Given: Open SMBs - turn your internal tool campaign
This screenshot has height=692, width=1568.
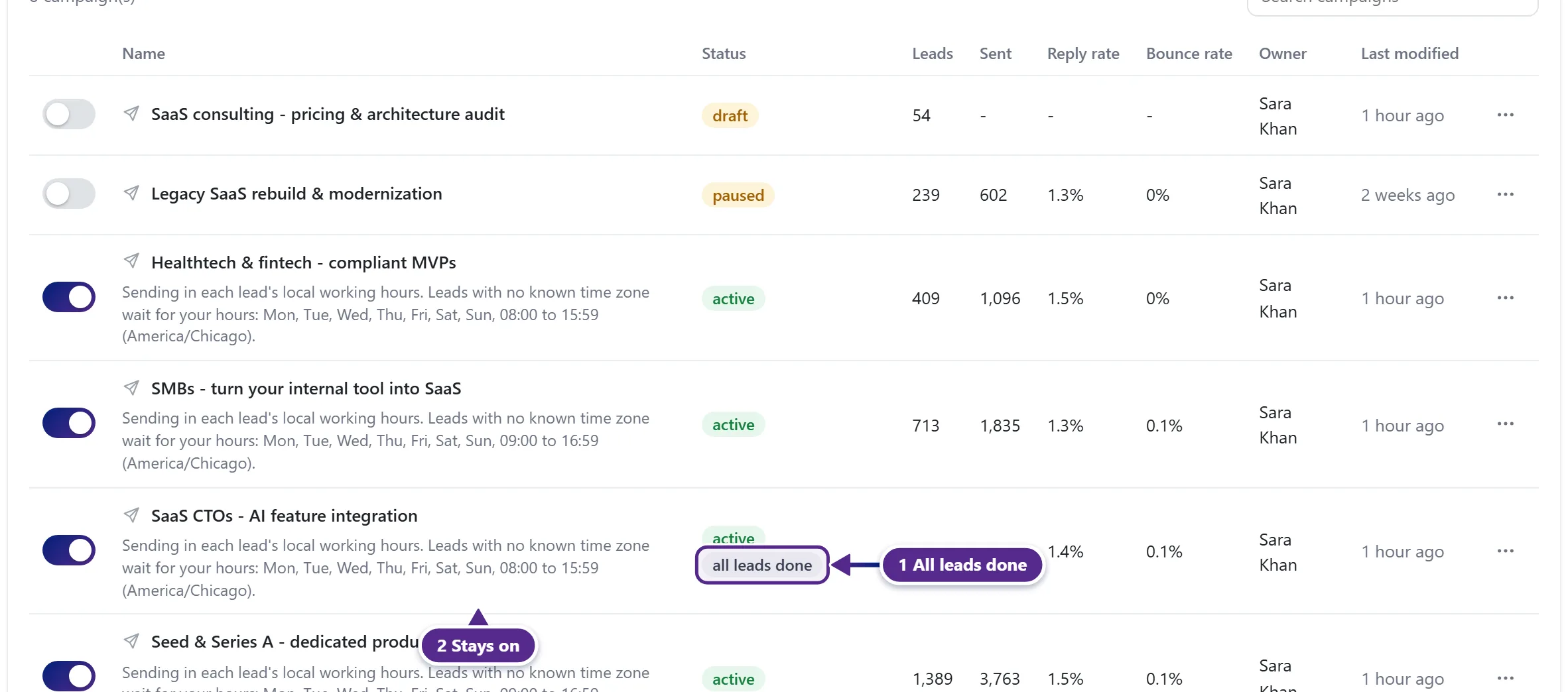Looking at the screenshot, I should [306, 388].
